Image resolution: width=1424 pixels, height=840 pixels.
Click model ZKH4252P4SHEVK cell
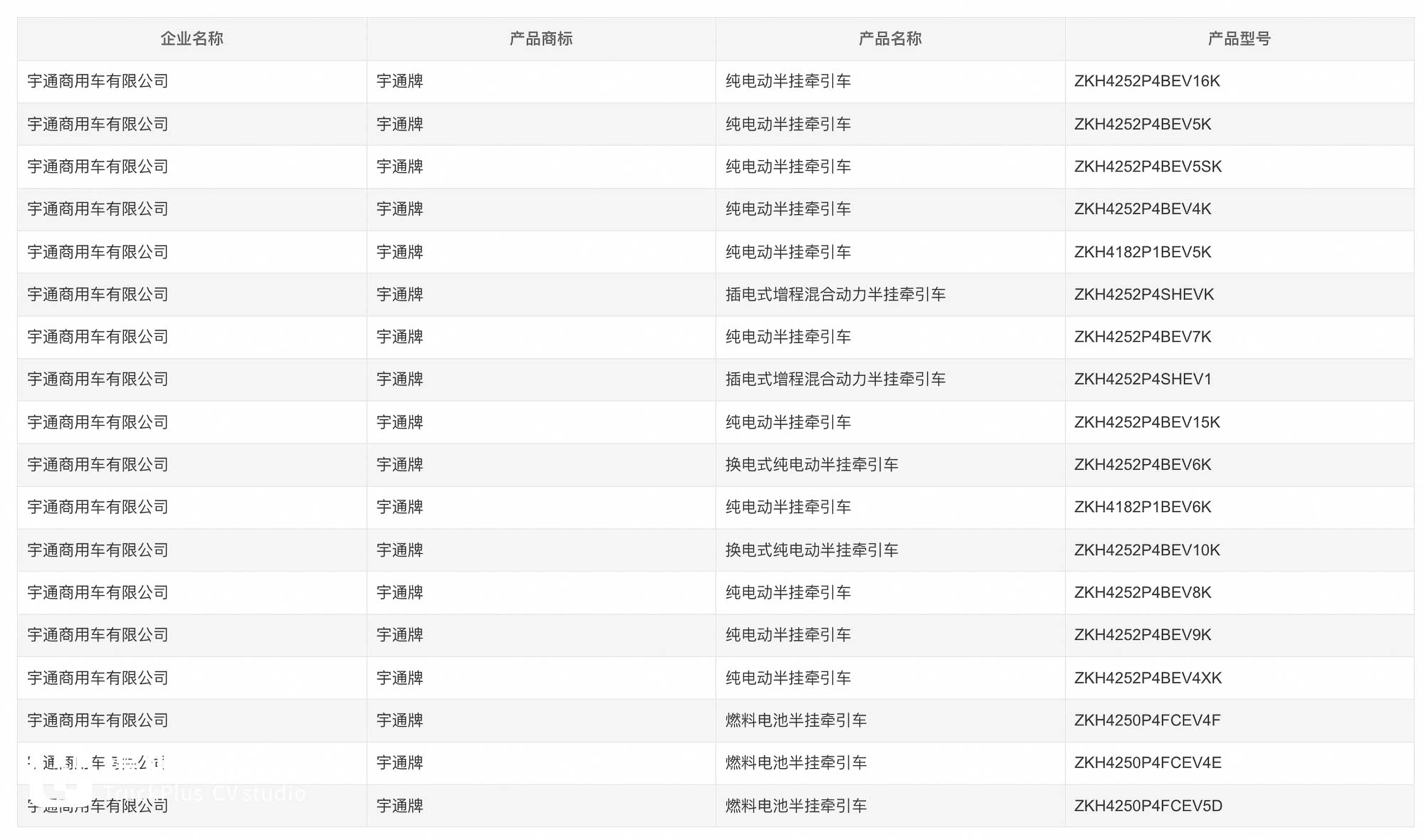pos(1143,294)
